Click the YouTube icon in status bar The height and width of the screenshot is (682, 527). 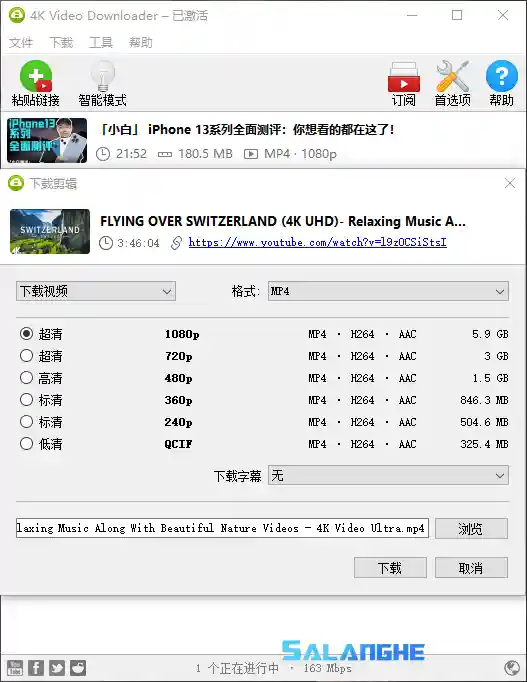[15, 668]
